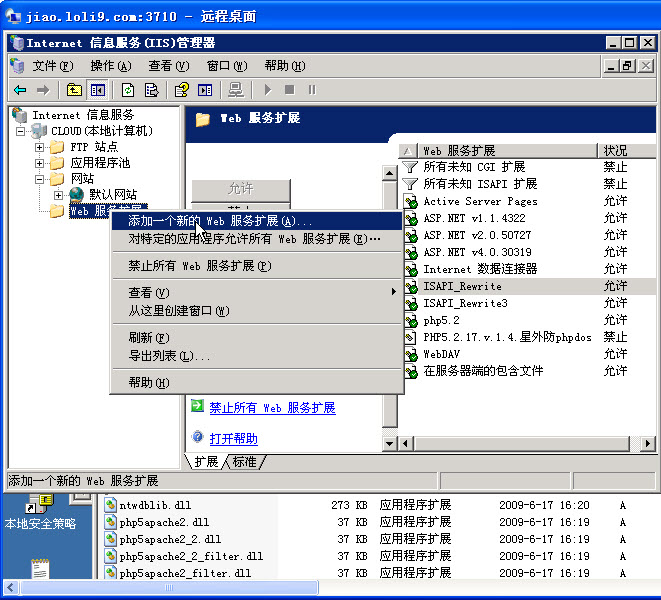Choose allow all extensions for specific application
The height and width of the screenshot is (600, 661).
tap(257, 239)
